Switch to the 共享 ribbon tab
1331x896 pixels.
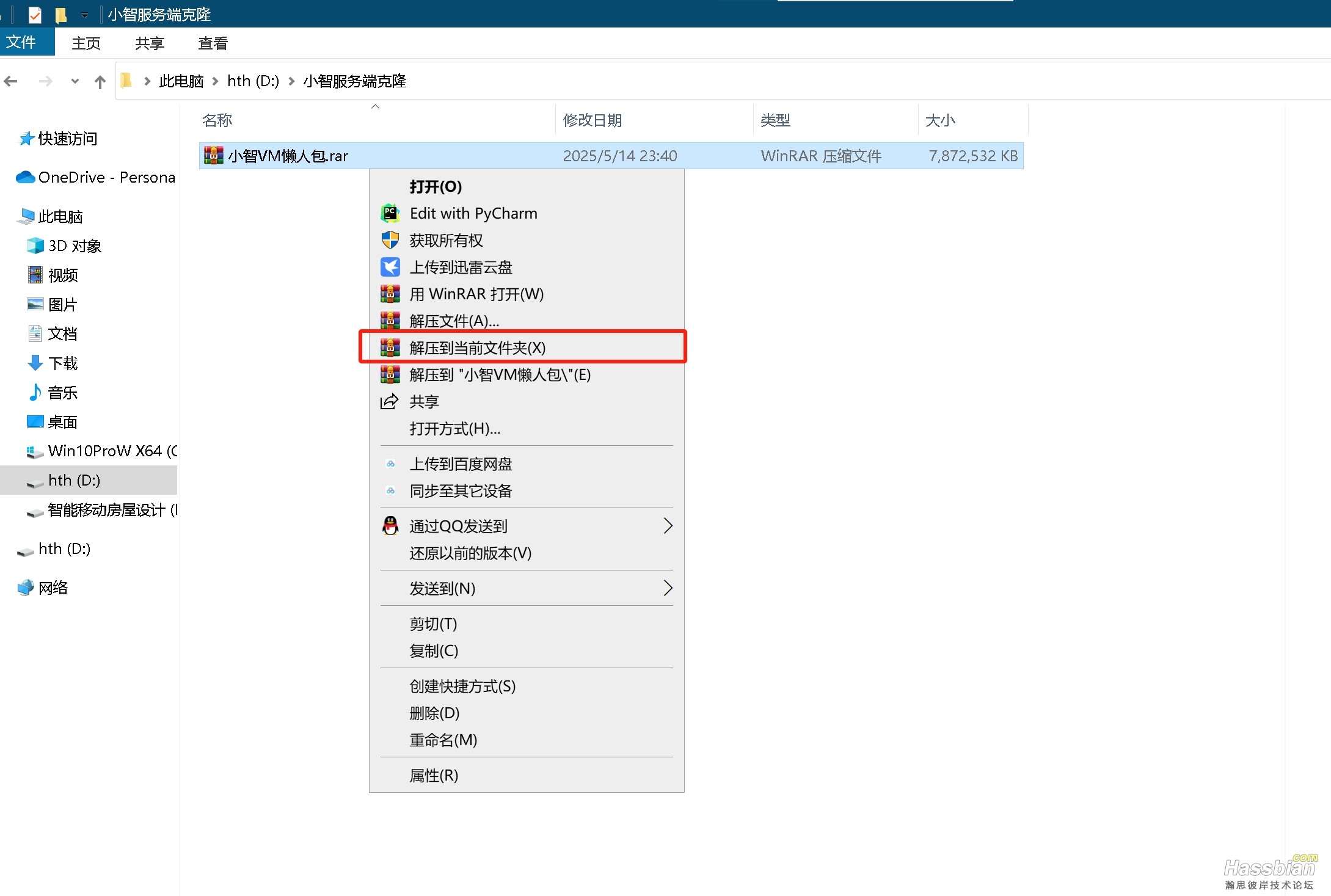pyautogui.click(x=150, y=43)
